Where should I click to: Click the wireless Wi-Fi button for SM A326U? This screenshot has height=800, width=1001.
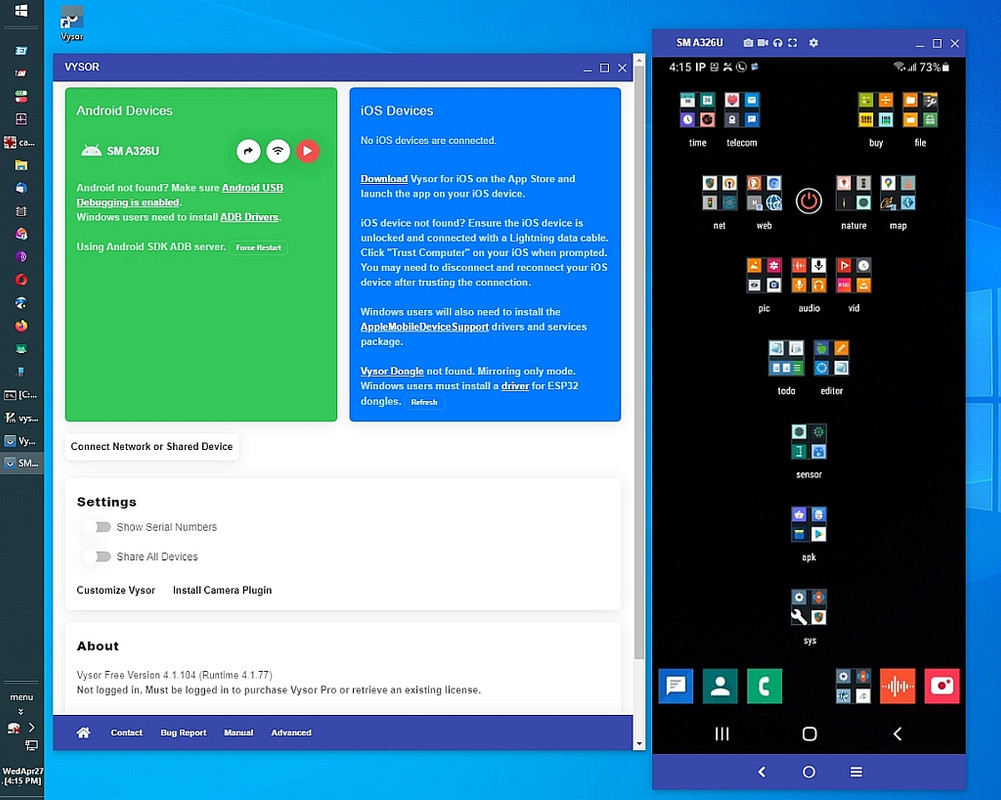point(278,151)
